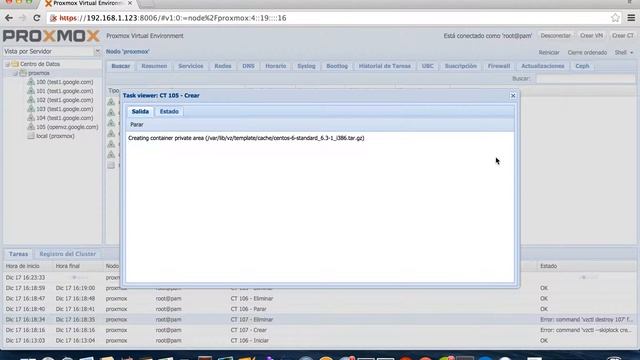Open the Servicios tab
This screenshot has width=640, height=360.
tap(191, 66)
